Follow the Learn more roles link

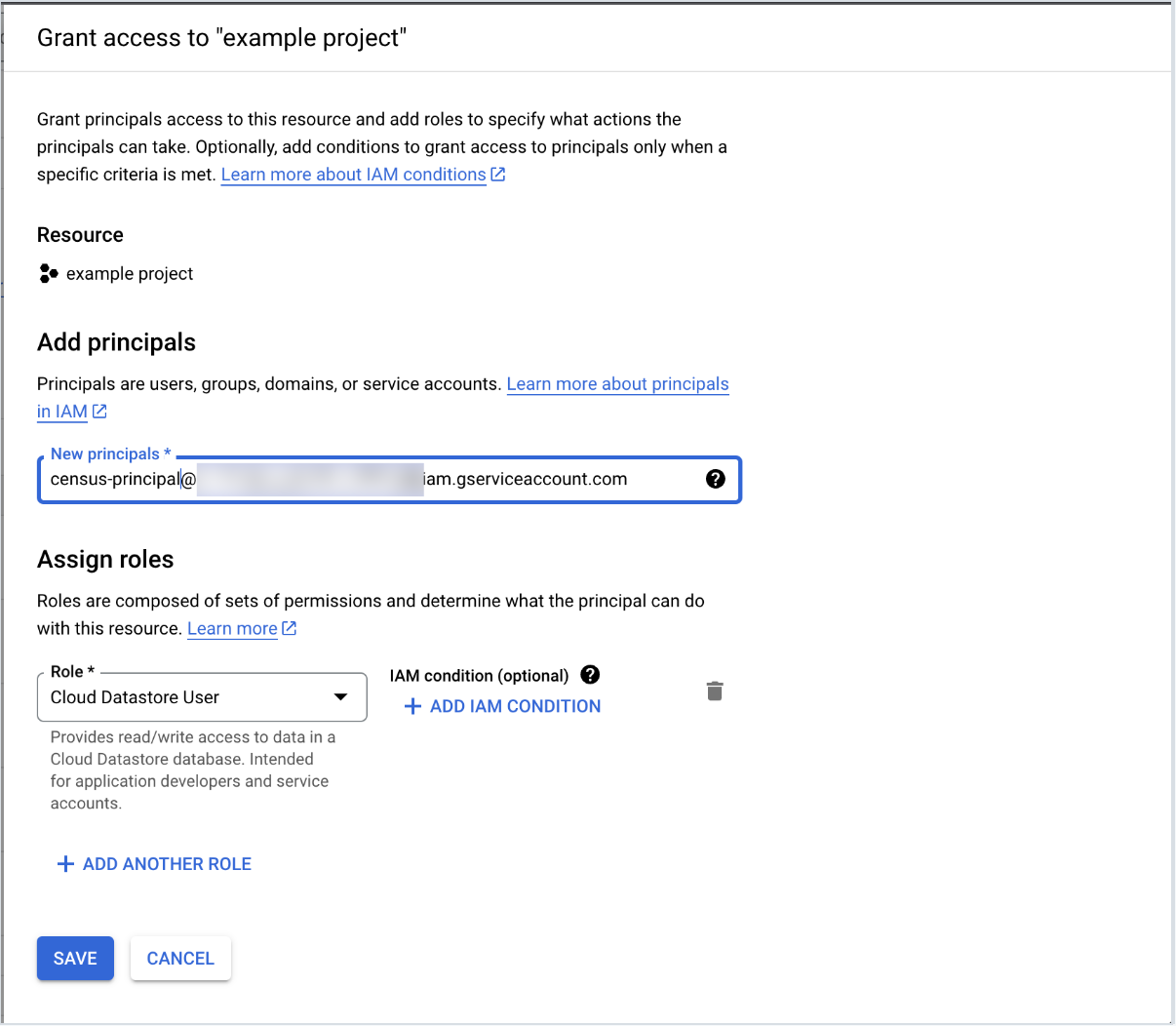pos(232,629)
